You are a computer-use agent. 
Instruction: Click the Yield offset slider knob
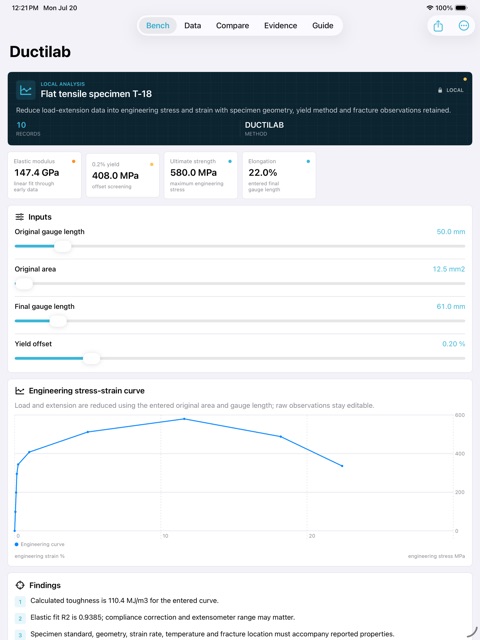point(91,358)
